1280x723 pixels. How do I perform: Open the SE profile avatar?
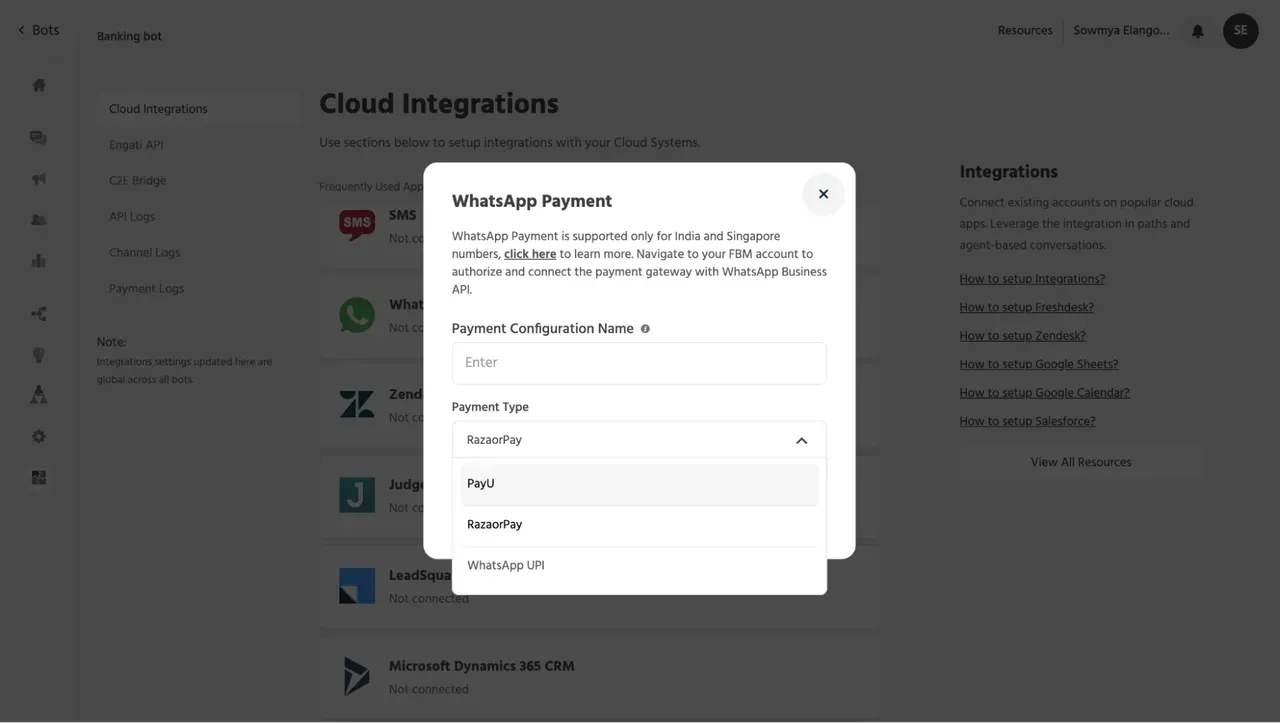click(x=1241, y=31)
